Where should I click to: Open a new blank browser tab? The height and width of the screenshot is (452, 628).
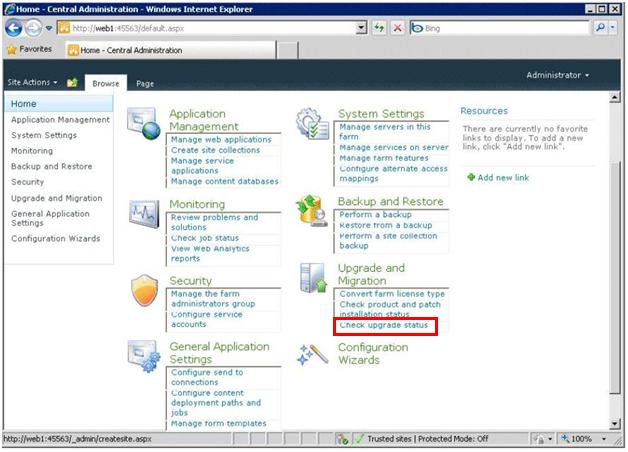click(x=288, y=51)
